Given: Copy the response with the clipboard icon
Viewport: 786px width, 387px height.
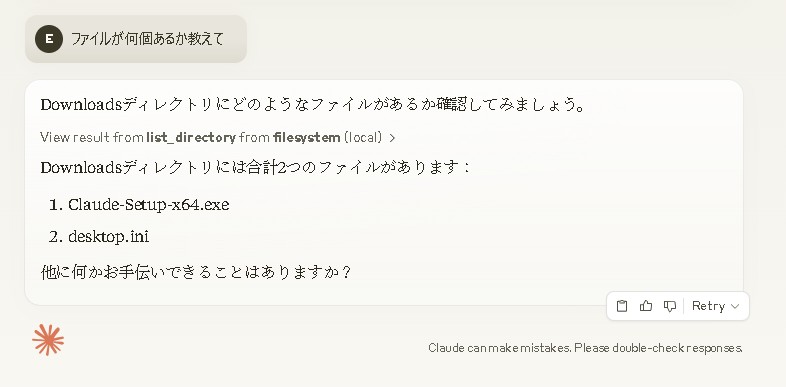Looking at the screenshot, I should point(622,306).
